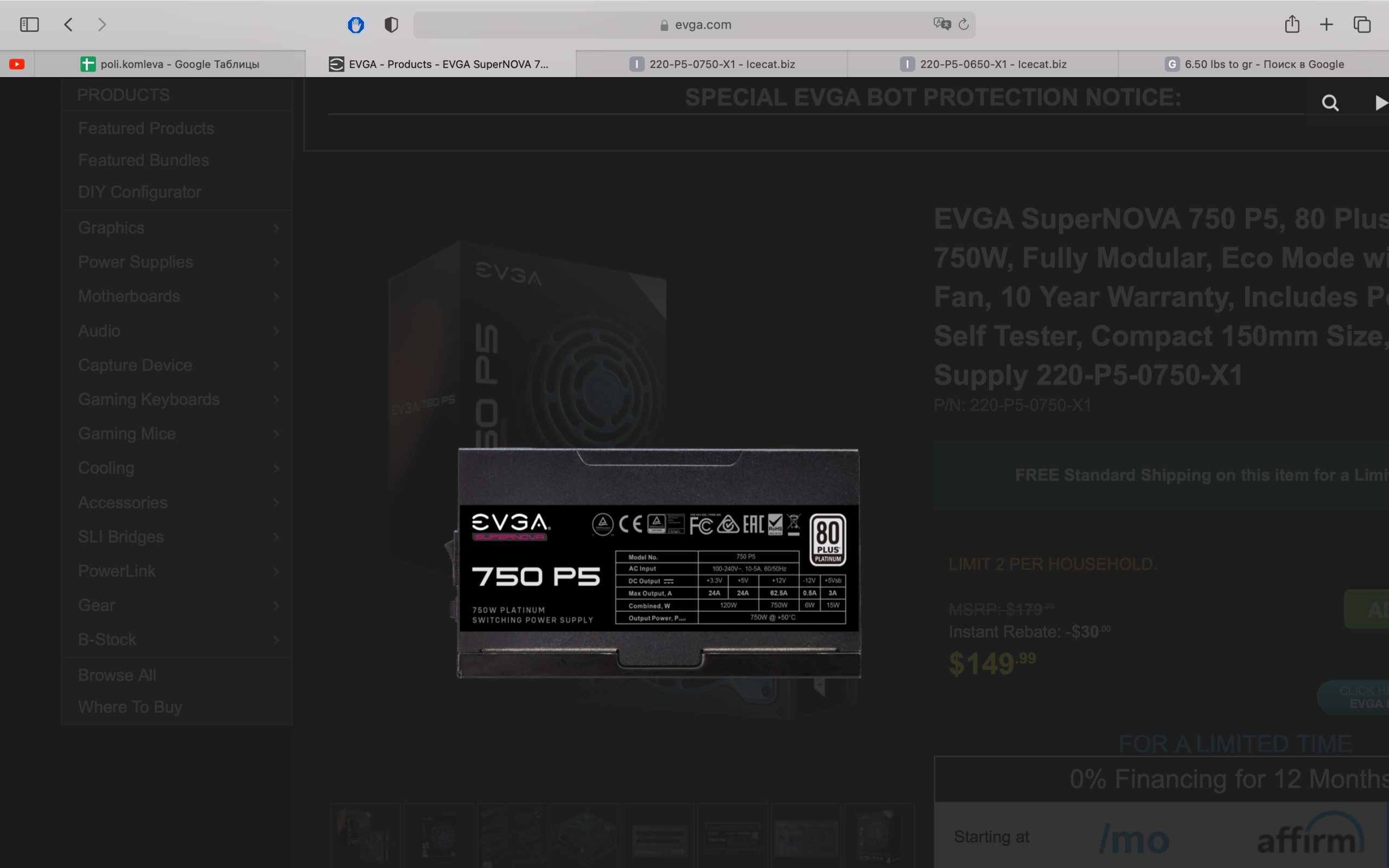Expand the Gaming Mice menu chevron
This screenshot has height=868, width=1389.
click(x=276, y=433)
